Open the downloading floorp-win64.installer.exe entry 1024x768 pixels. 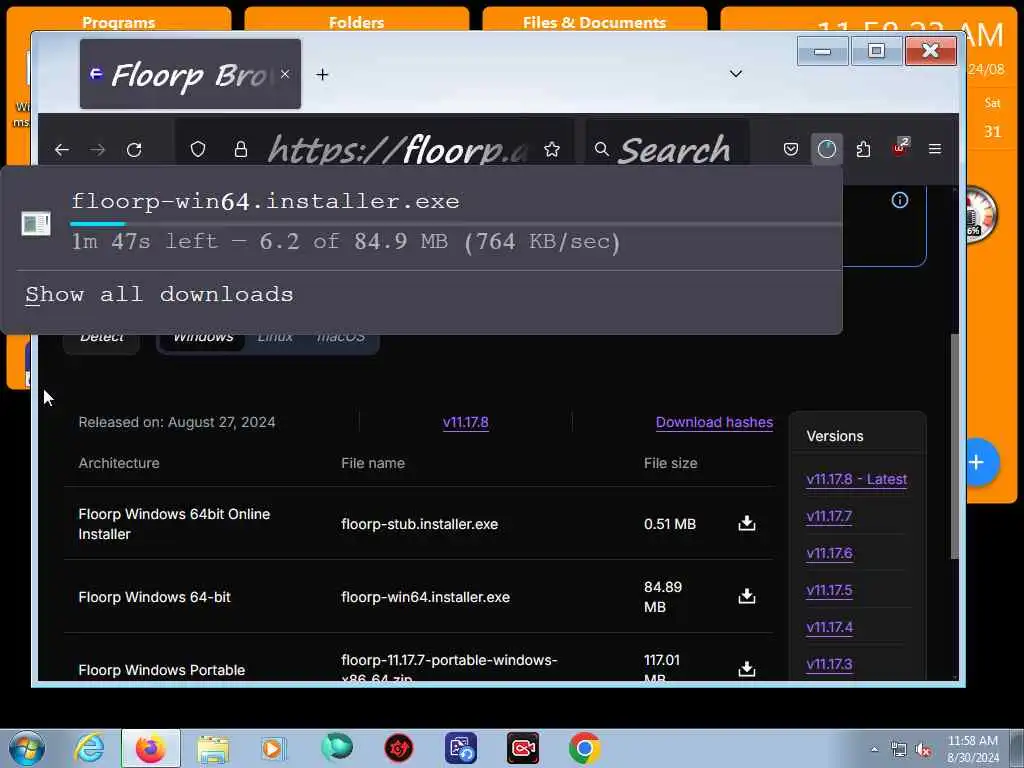[421, 222]
